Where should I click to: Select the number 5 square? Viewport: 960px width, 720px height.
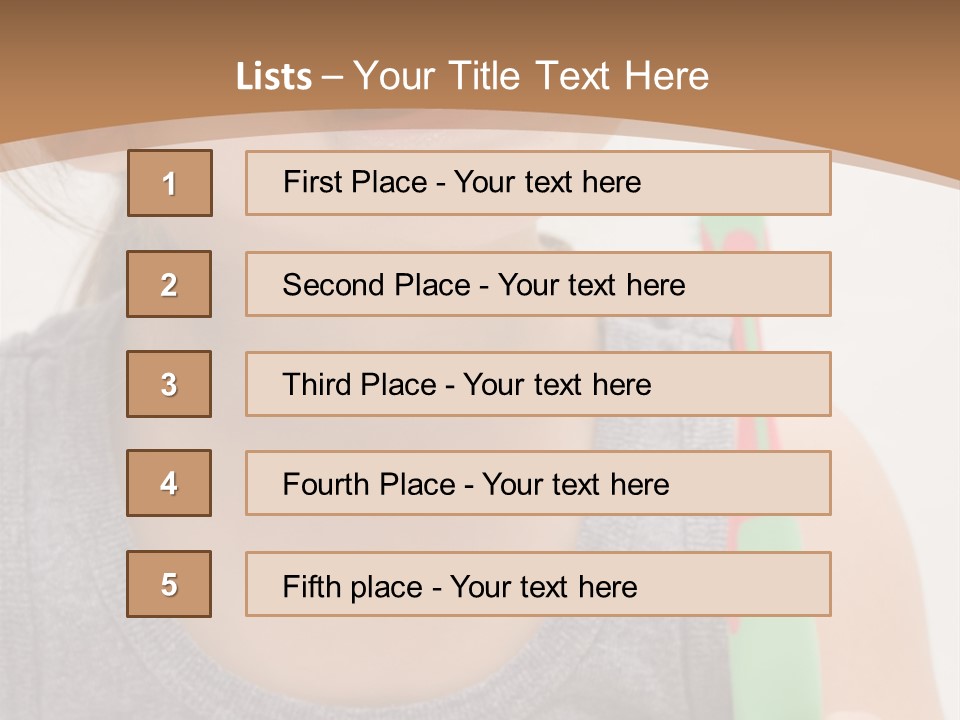(x=169, y=584)
